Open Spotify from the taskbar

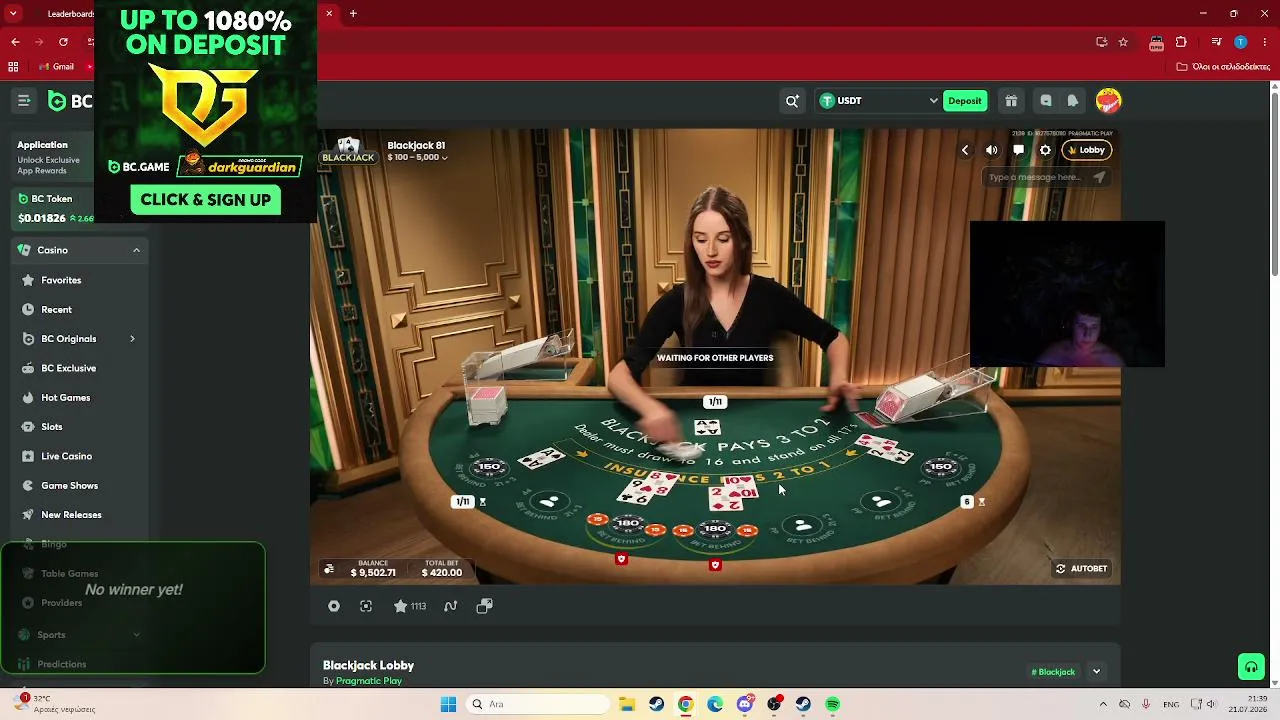pyautogui.click(x=833, y=704)
